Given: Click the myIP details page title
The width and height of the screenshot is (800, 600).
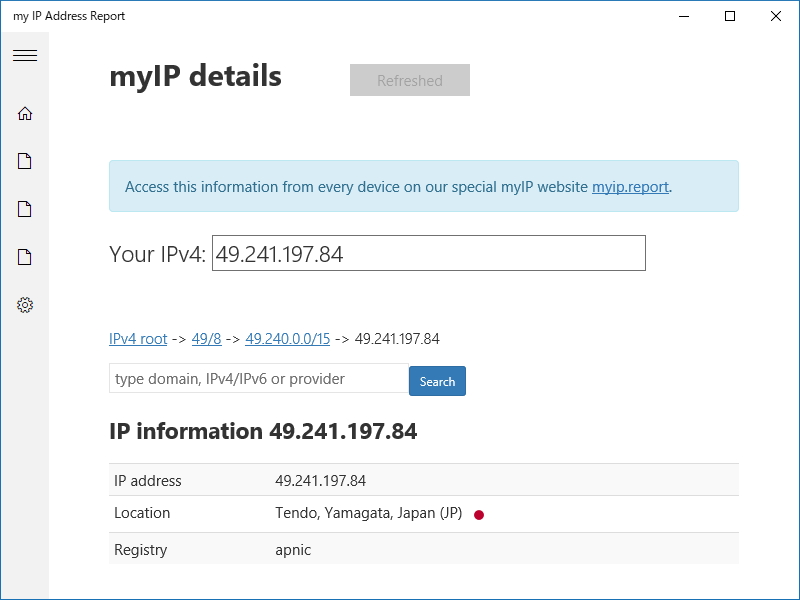Looking at the screenshot, I should tap(195, 77).
